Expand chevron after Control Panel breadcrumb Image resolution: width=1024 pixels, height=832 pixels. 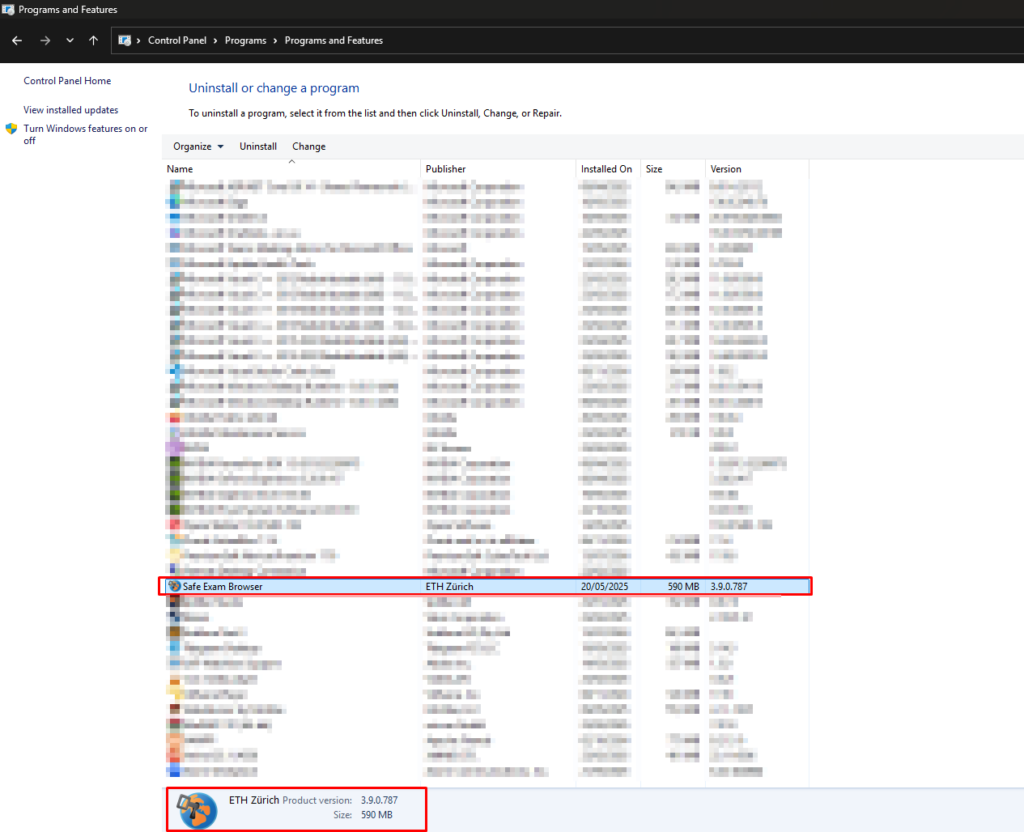coord(216,40)
